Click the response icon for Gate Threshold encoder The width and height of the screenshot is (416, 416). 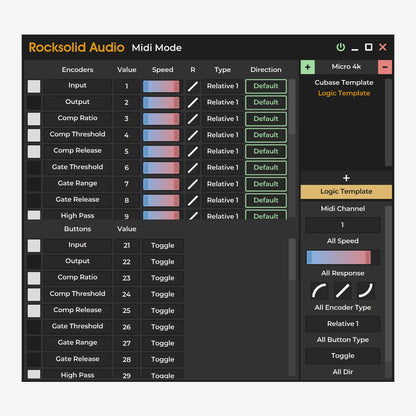pos(193,168)
